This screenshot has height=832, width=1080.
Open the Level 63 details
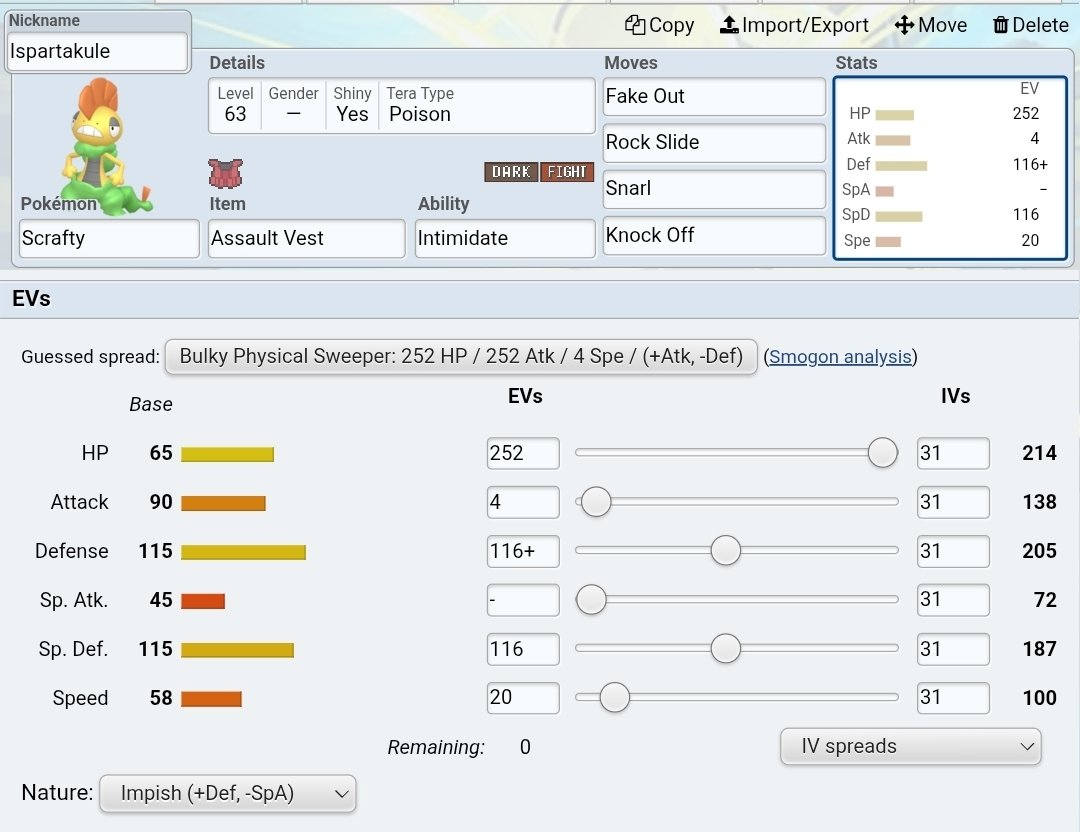[235, 105]
